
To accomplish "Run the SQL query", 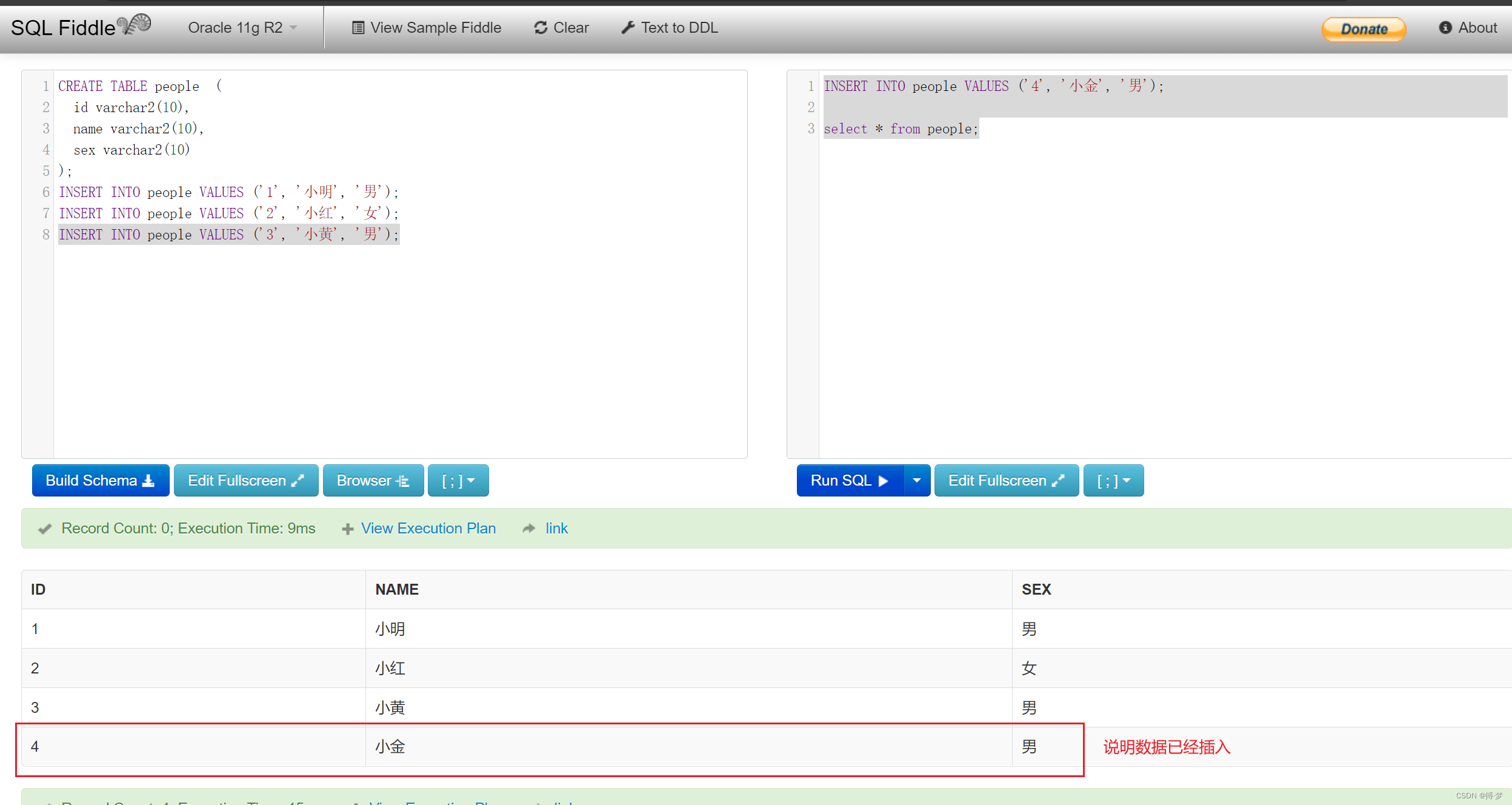I will pos(849,481).
